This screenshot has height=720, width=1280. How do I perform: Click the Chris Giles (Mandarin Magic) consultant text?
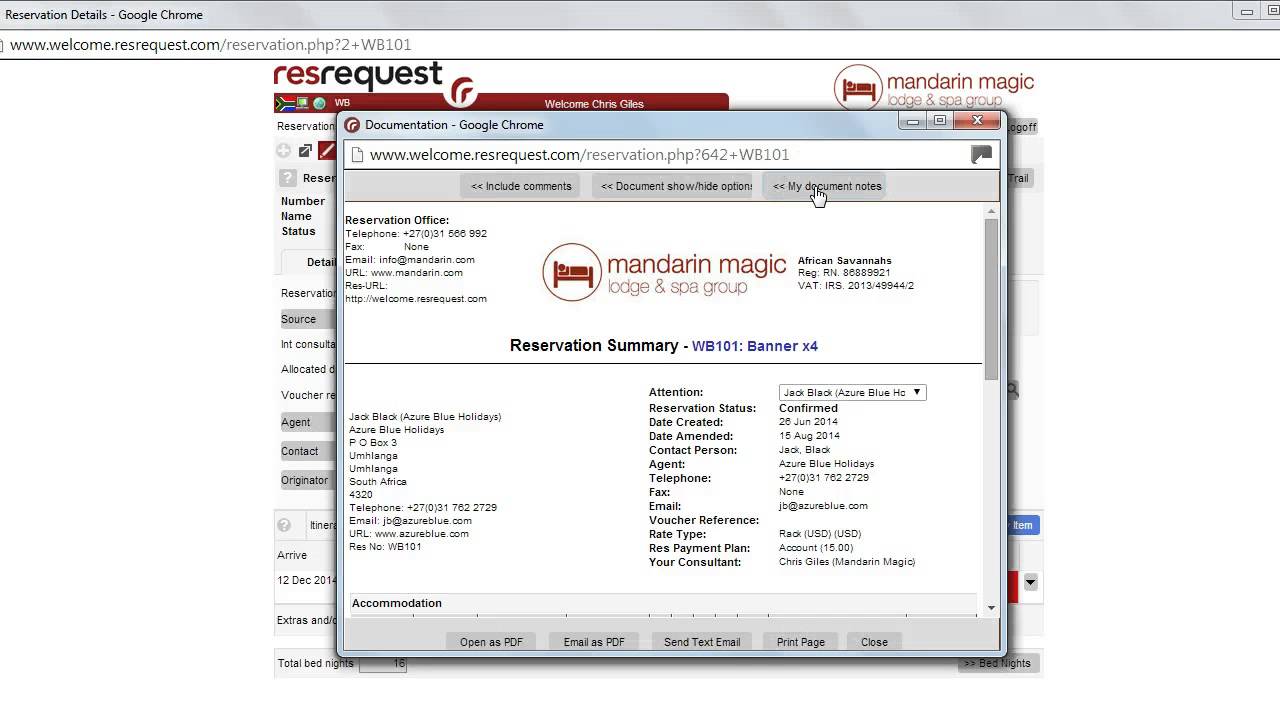847,562
